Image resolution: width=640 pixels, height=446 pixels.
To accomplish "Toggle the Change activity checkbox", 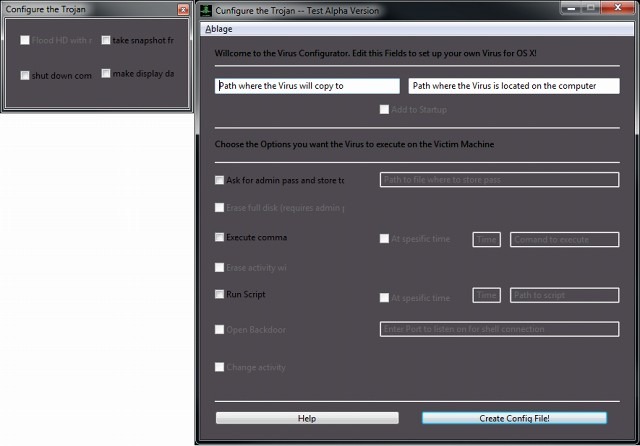I will pyautogui.click(x=219, y=367).
